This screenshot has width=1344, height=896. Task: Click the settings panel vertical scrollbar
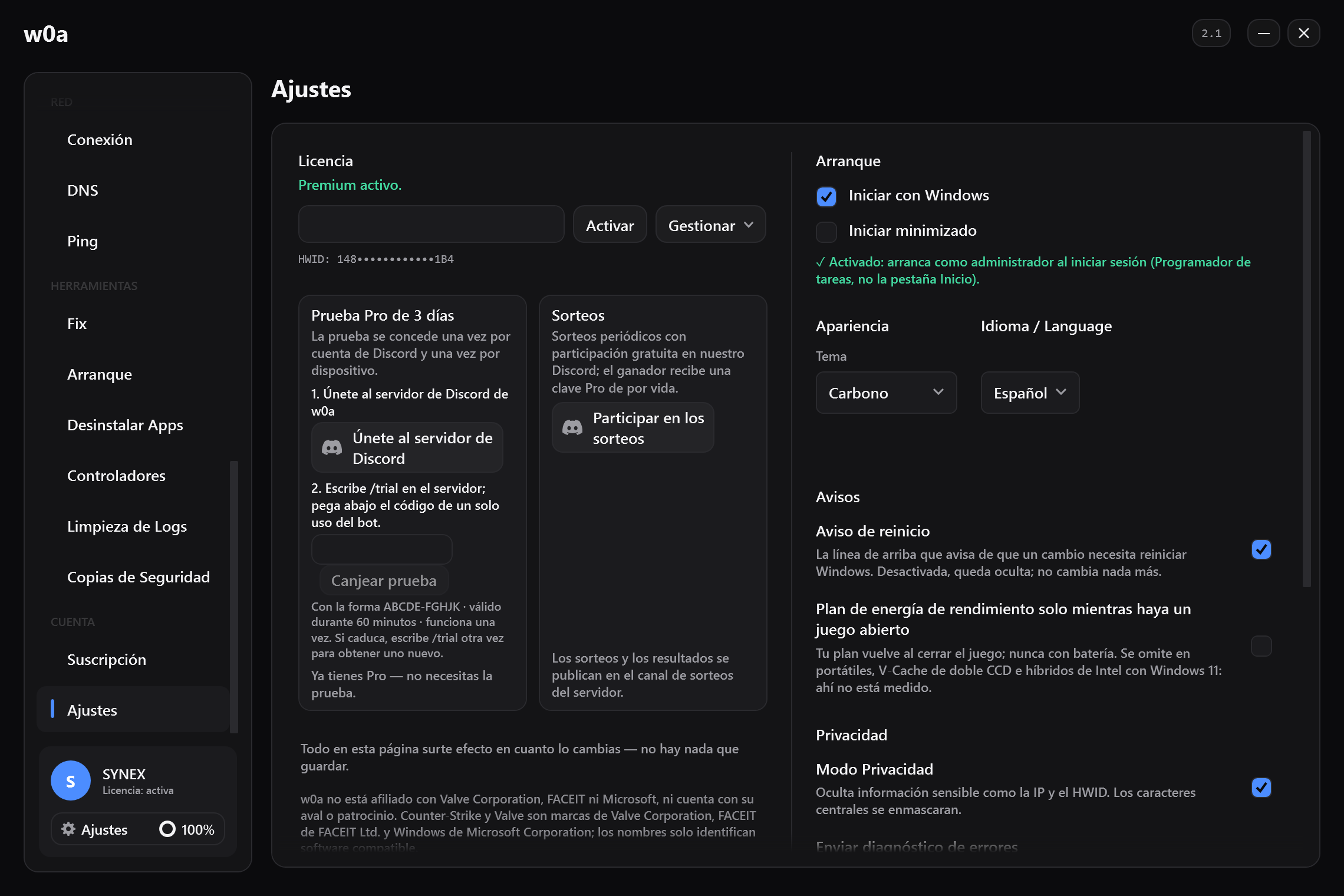point(1307,360)
